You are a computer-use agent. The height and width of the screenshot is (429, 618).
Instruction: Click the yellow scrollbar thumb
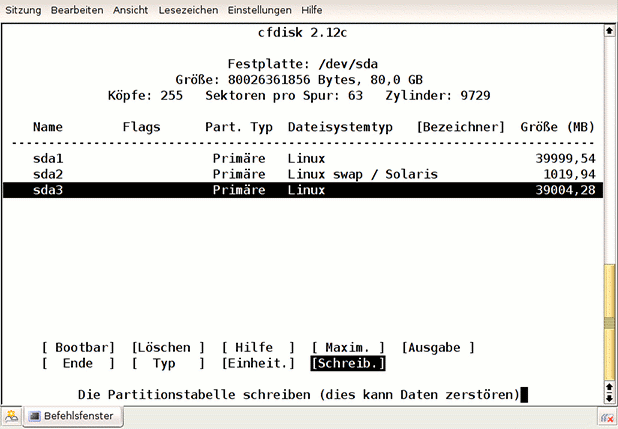[x=609, y=321]
